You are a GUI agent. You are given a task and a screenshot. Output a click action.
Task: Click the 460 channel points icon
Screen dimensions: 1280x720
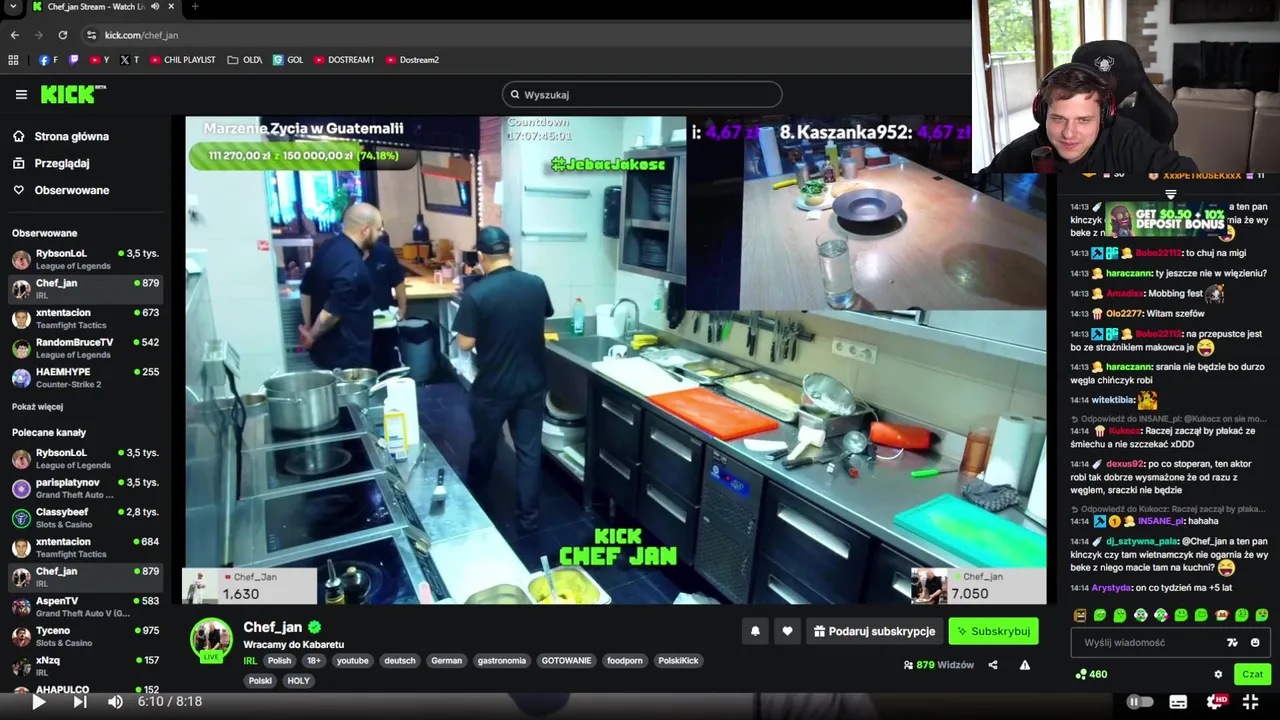(x=1081, y=674)
